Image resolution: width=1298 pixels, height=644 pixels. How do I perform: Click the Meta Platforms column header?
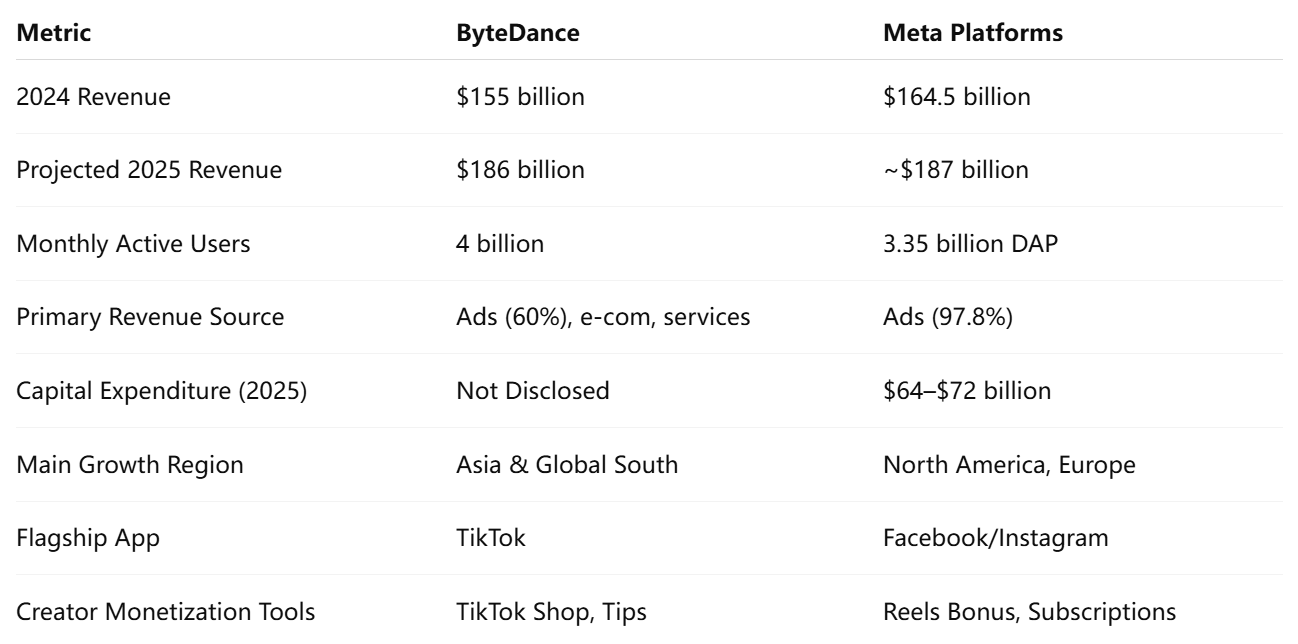tap(959, 33)
